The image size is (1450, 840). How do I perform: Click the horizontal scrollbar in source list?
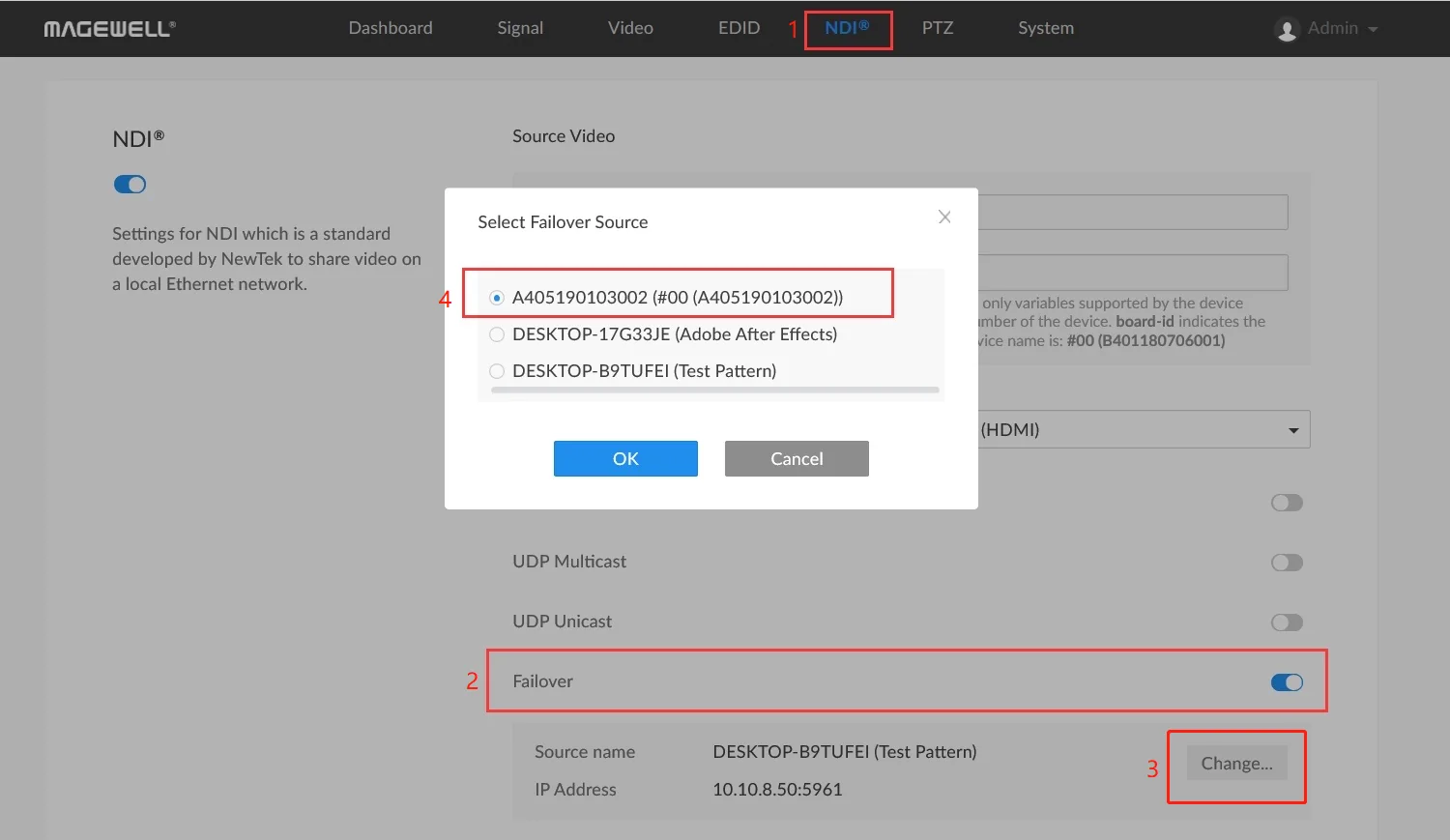[x=715, y=390]
